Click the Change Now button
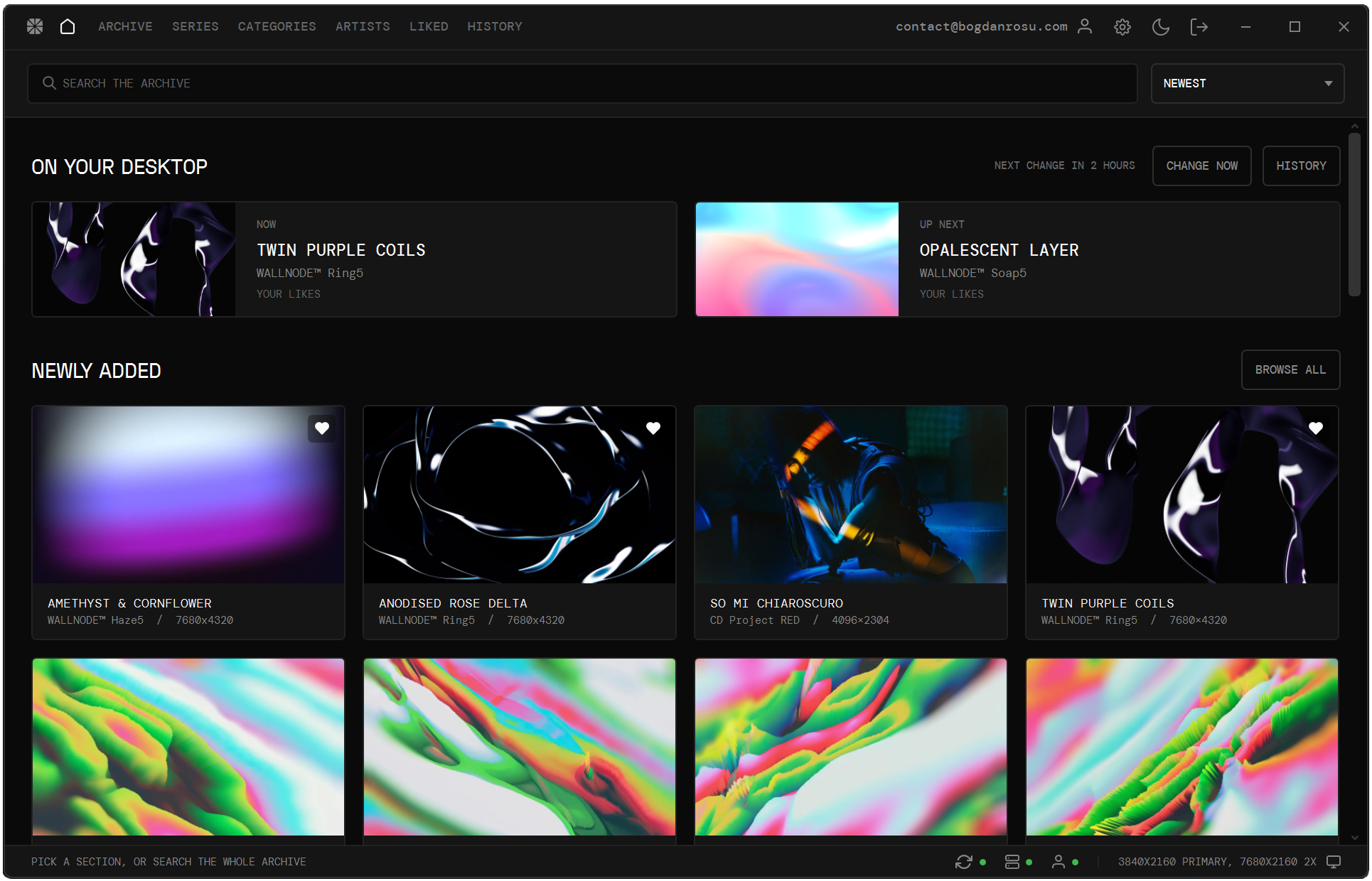 pyautogui.click(x=1202, y=166)
